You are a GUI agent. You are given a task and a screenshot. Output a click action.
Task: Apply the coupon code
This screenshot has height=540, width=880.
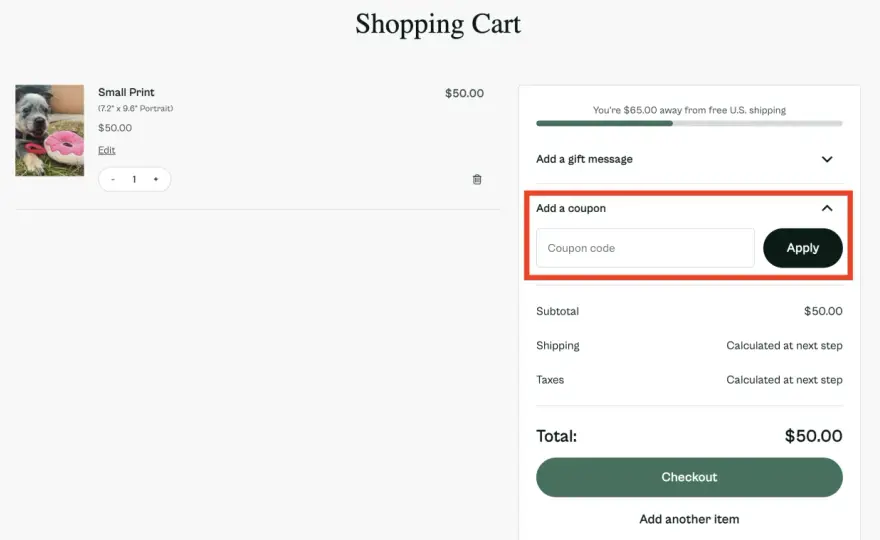tap(803, 248)
